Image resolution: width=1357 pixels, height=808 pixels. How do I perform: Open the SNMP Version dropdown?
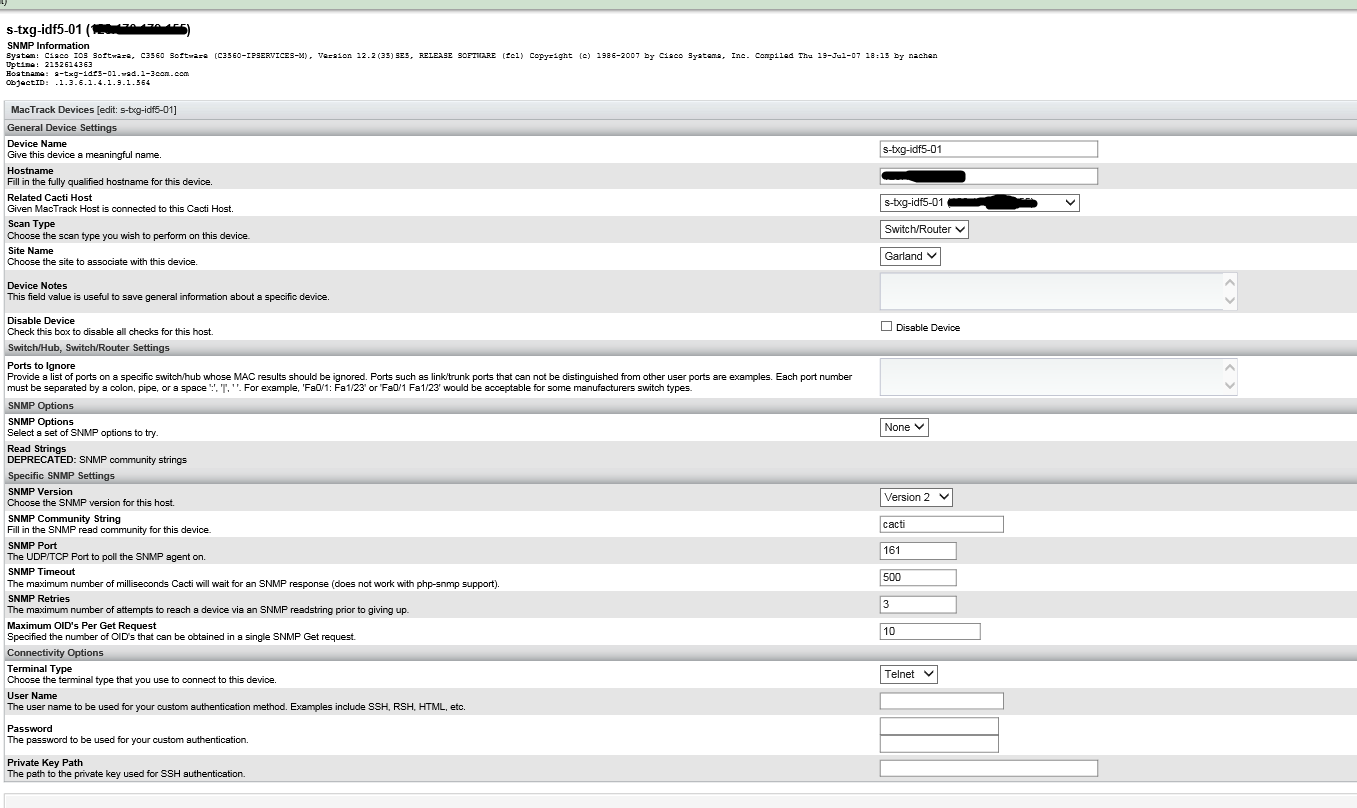(x=916, y=497)
